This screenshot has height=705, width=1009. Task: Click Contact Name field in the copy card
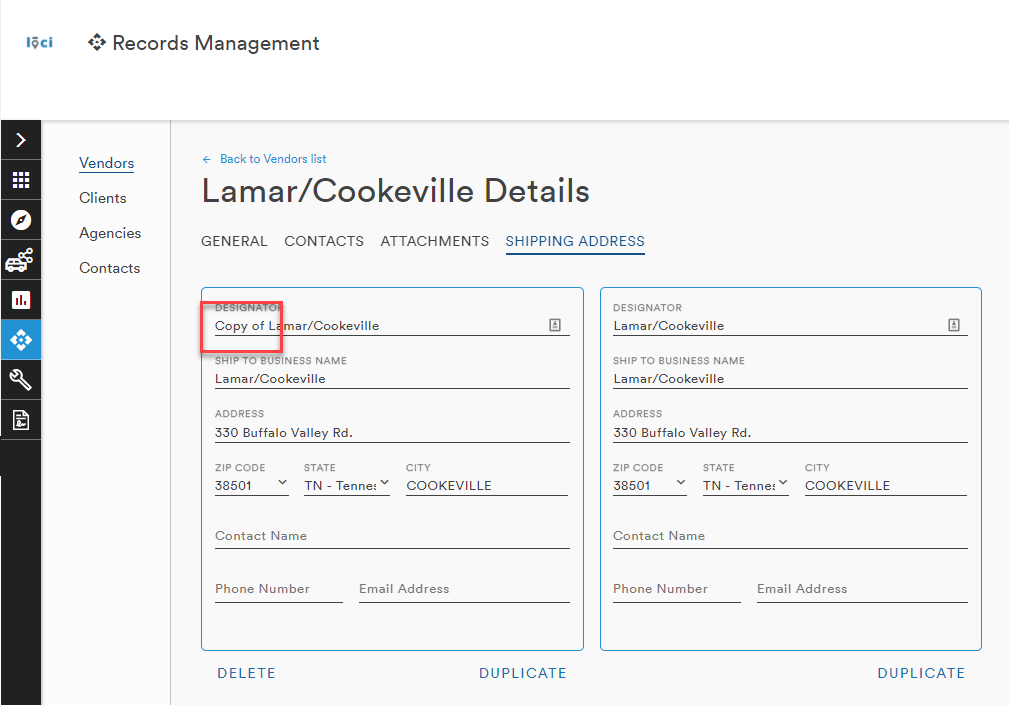point(393,536)
